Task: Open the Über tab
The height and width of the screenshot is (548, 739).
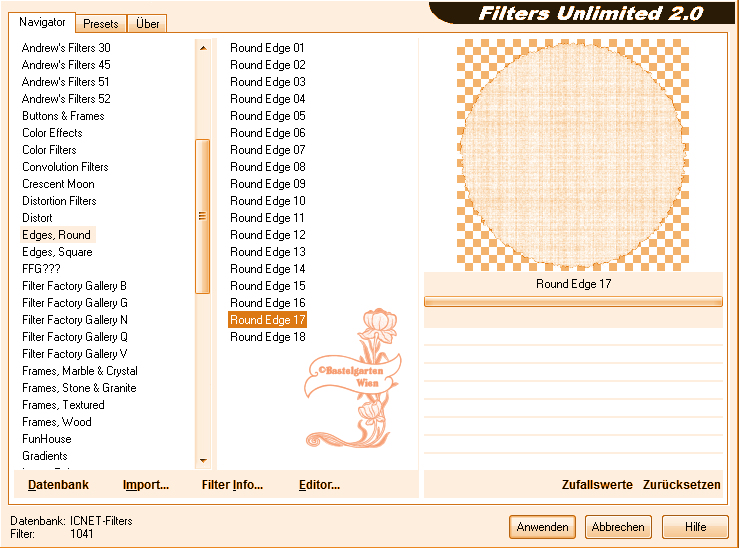Action: click(148, 24)
